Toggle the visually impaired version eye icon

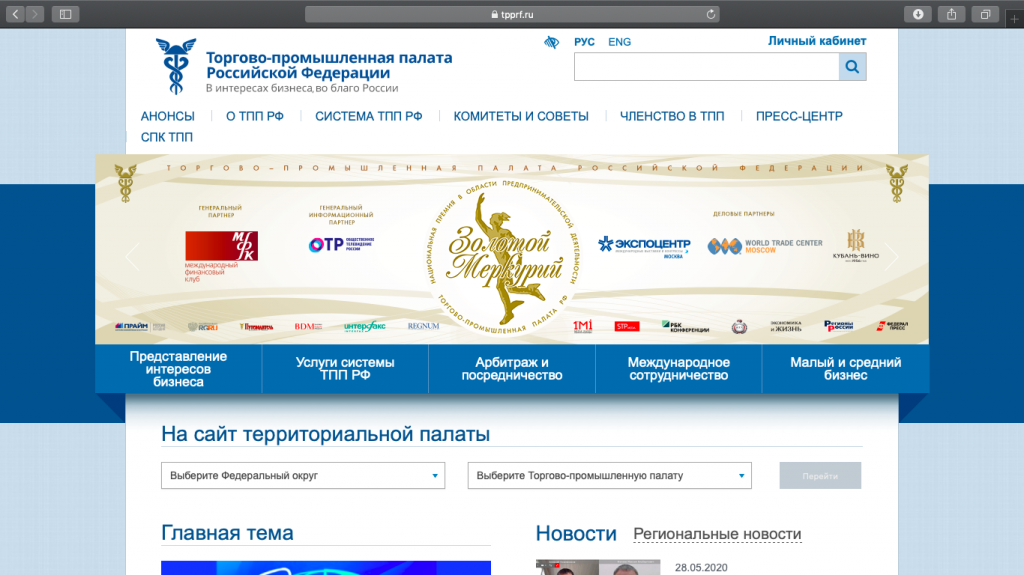point(552,42)
